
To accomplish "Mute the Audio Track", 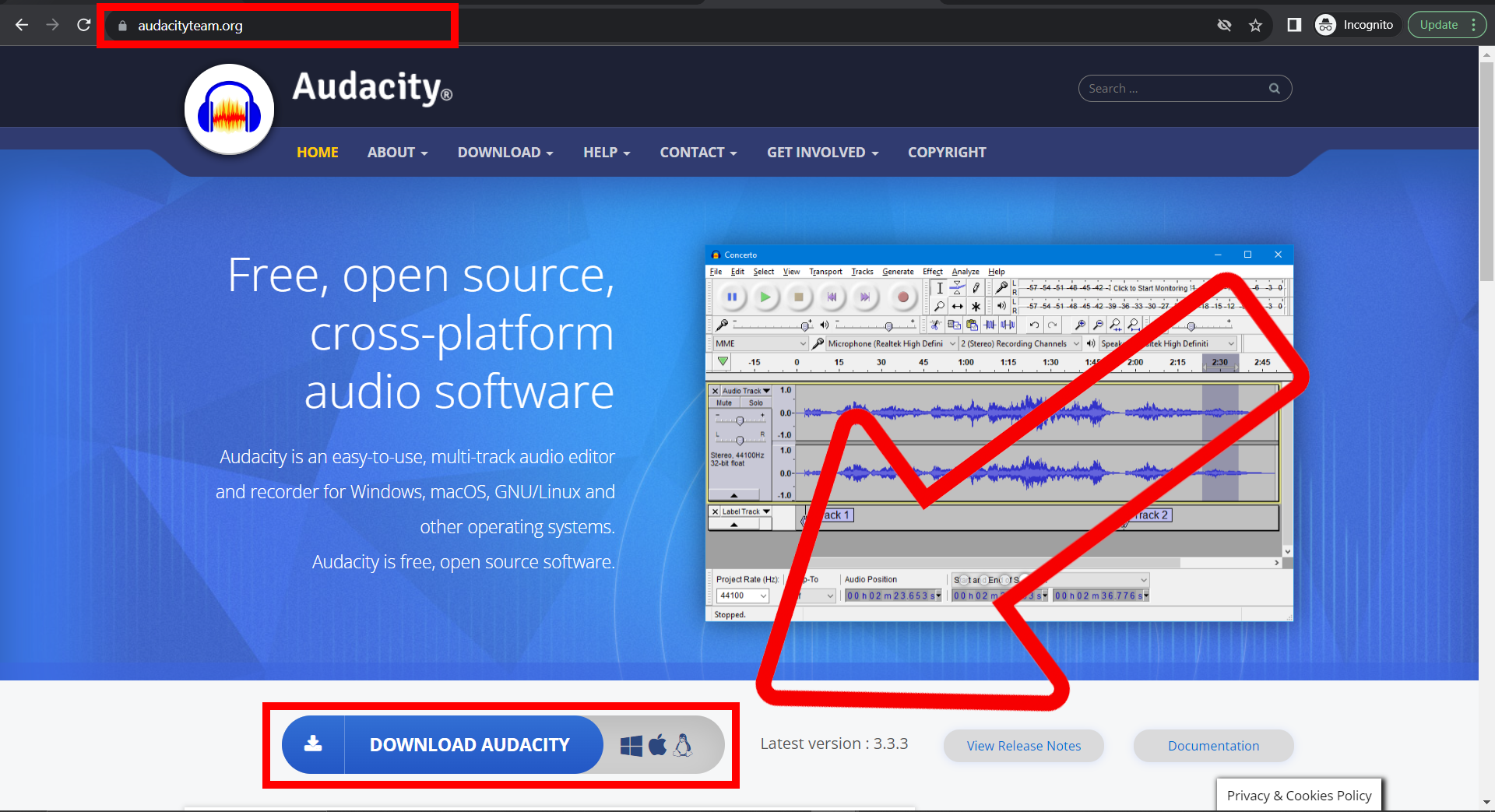I will (x=724, y=402).
